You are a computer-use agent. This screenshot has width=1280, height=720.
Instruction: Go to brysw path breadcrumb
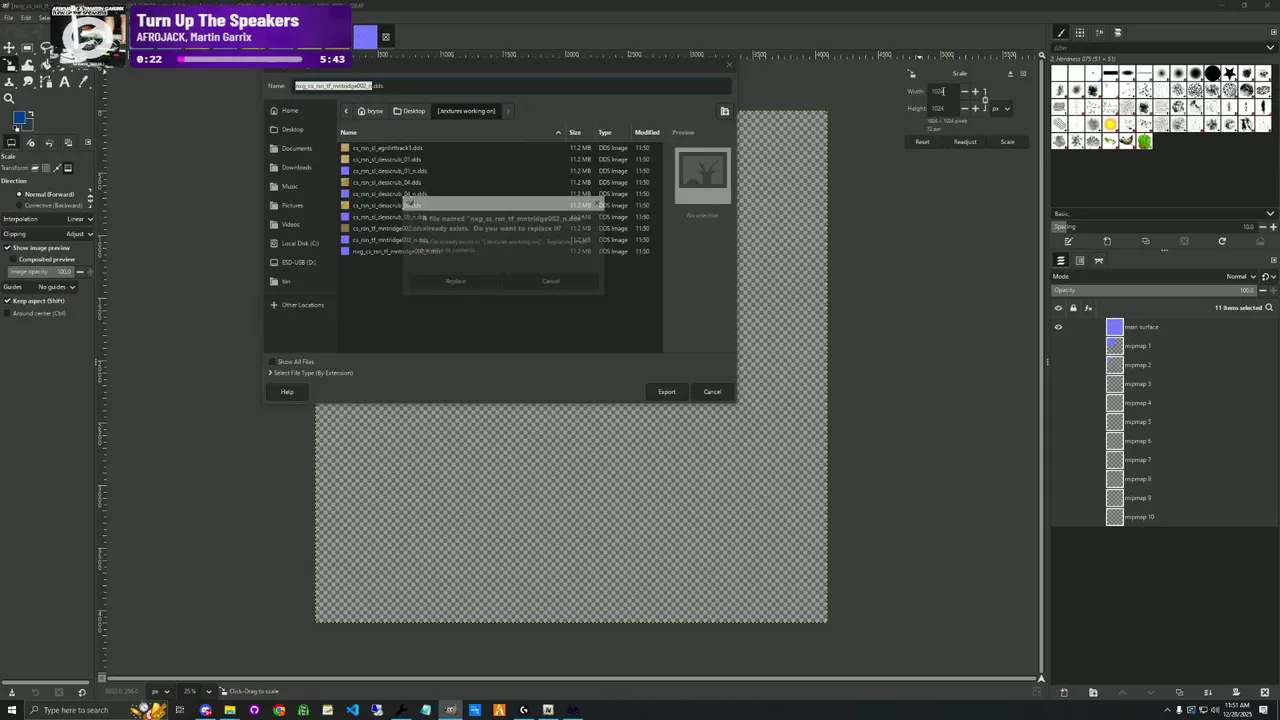[x=371, y=111]
